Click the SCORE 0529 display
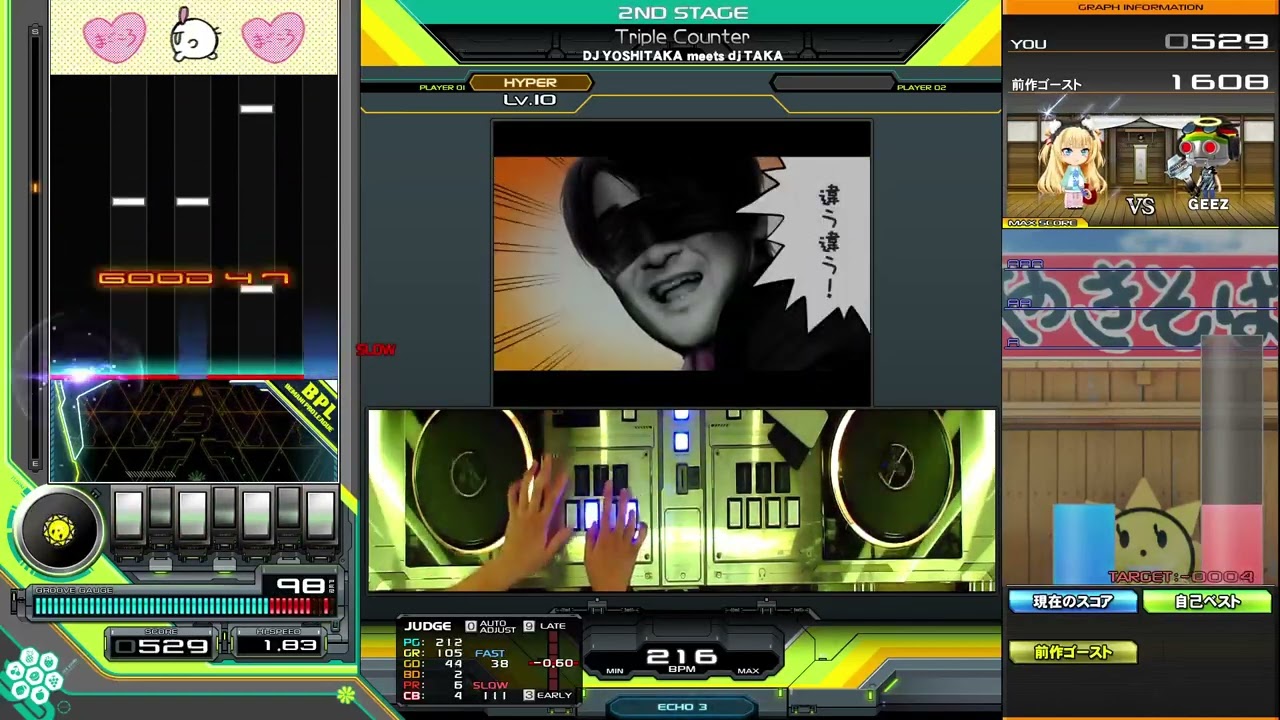The height and width of the screenshot is (720, 1280). (x=162, y=646)
